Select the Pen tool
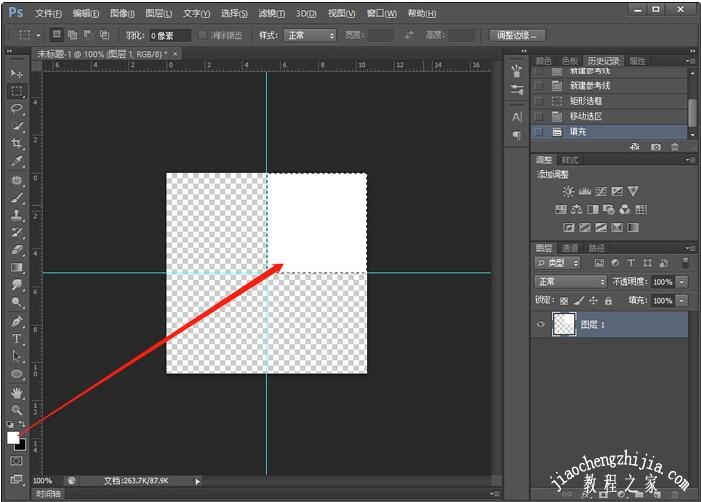Screen dimensions: 701x502 [x=17, y=321]
